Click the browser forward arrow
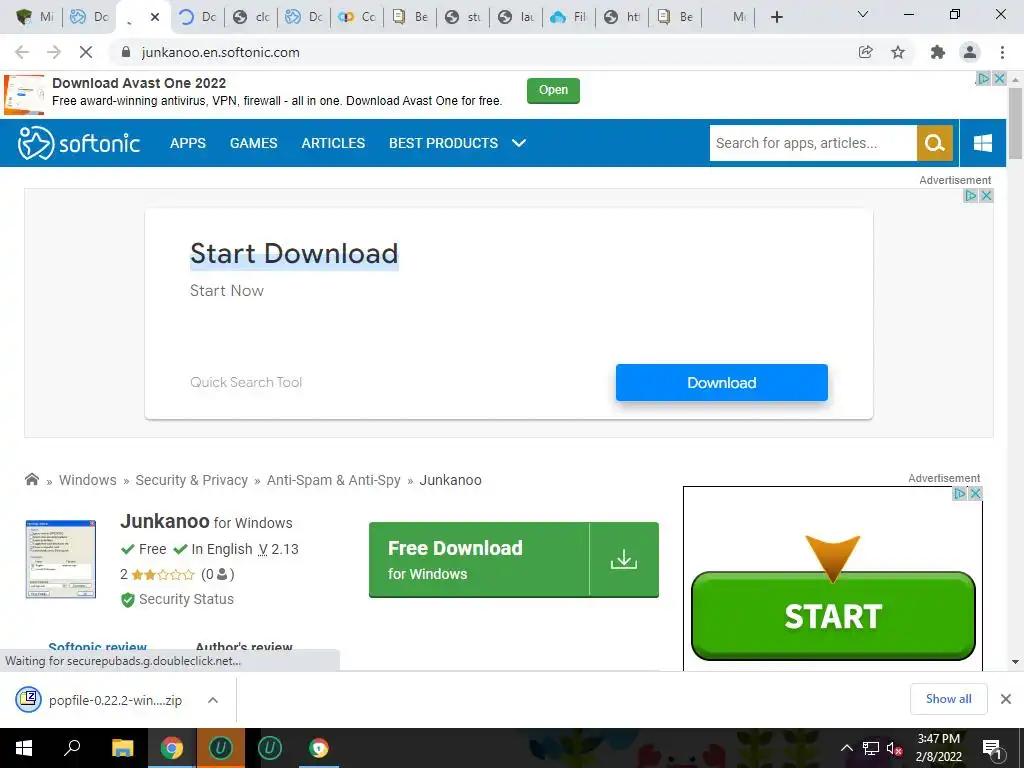 click(x=54, y=52)
